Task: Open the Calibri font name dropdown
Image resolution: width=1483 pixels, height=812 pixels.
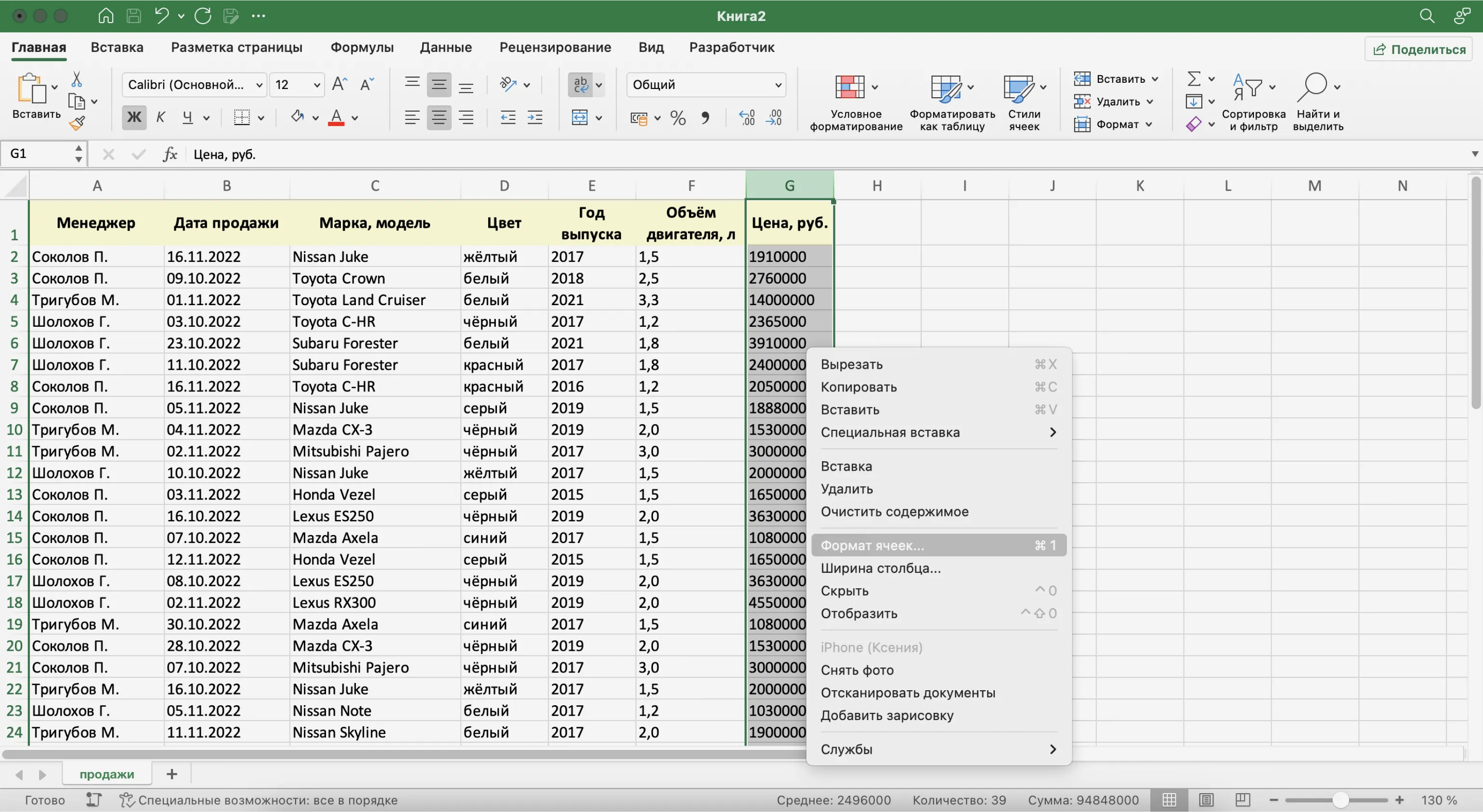Action: (x=194, y=85)
